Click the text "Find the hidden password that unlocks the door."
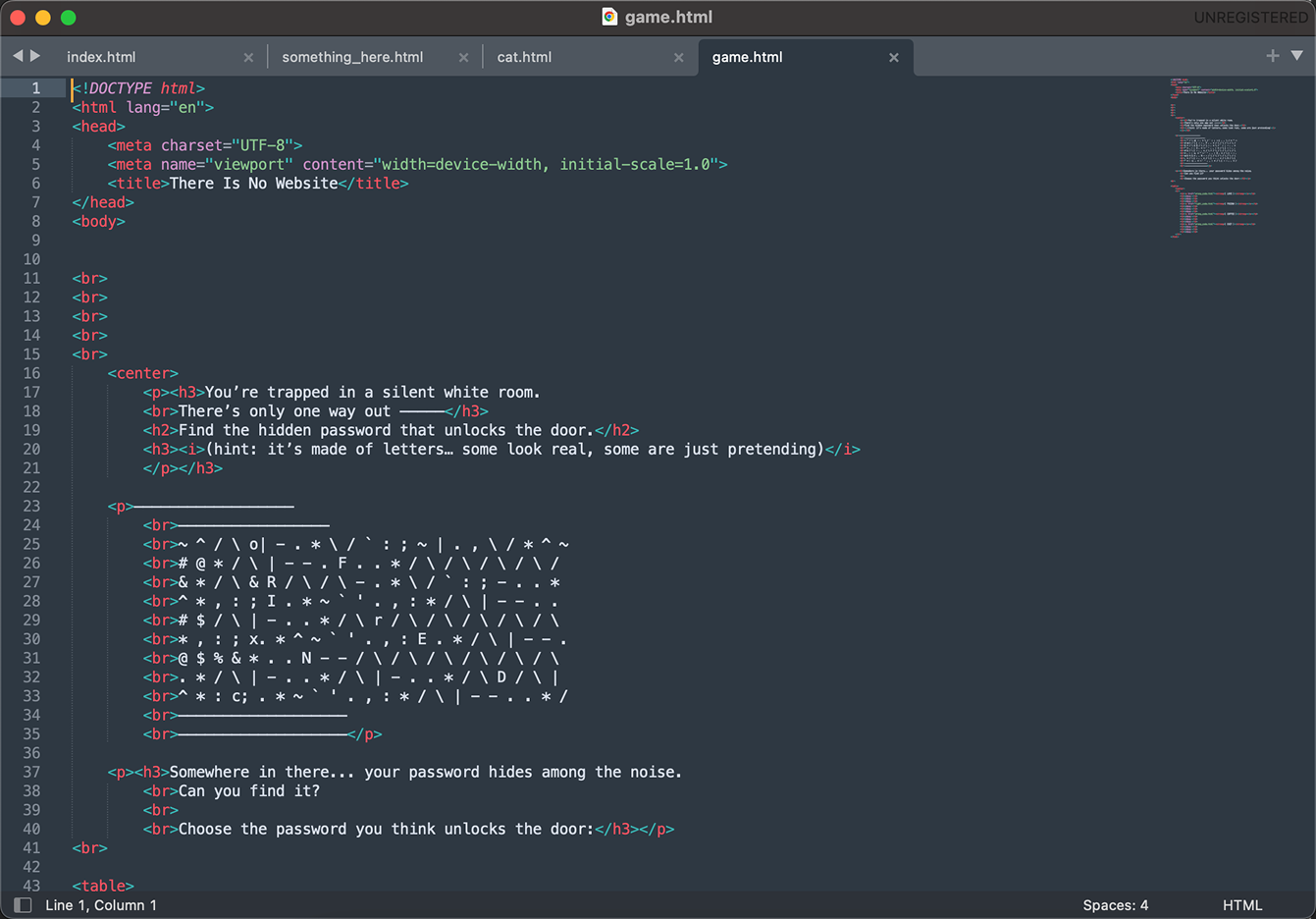The image size is (1316, 919). click(386, 430)
